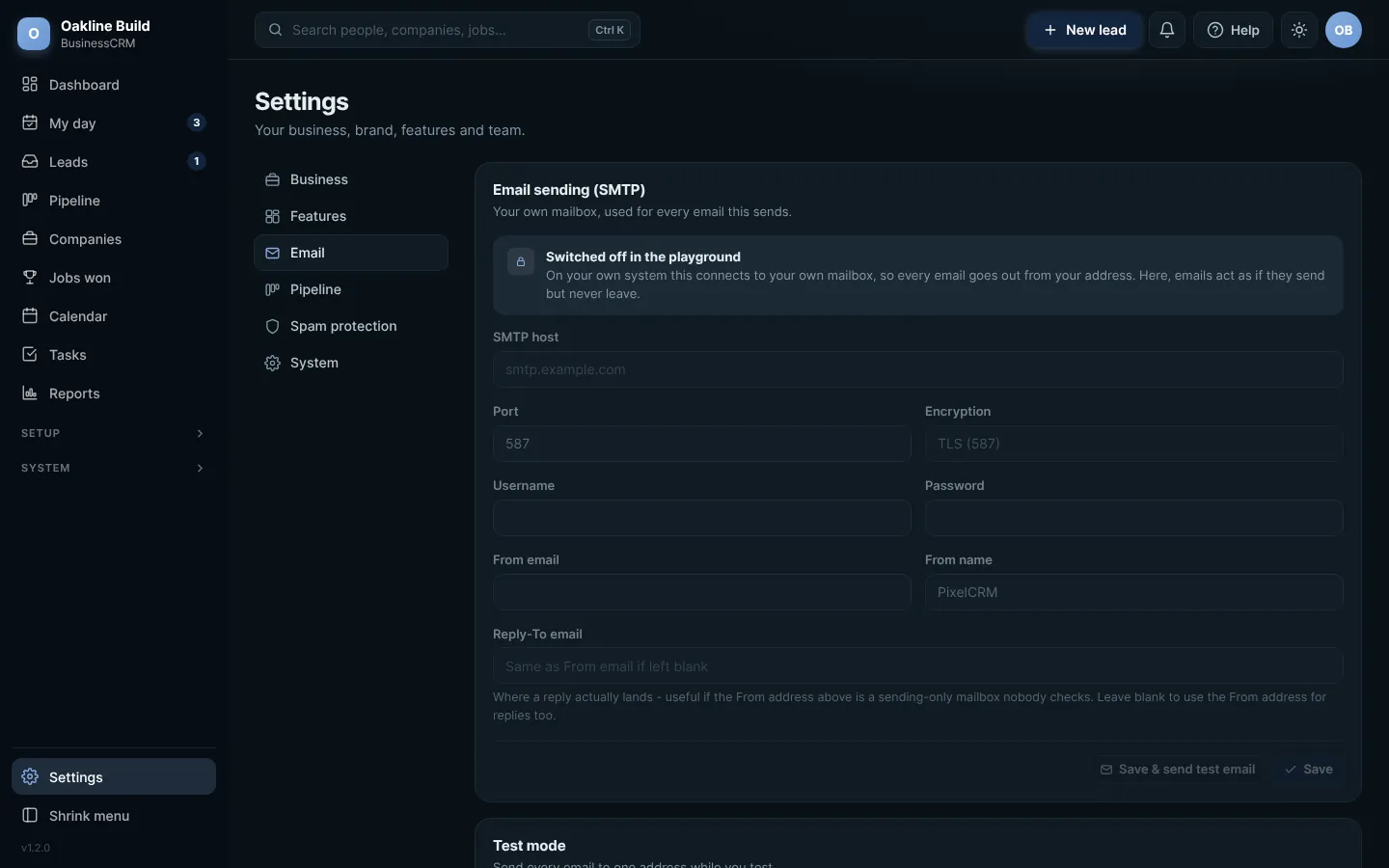
Task: Open the OB user avatar menu
Action: click(x=1344, y=30)
